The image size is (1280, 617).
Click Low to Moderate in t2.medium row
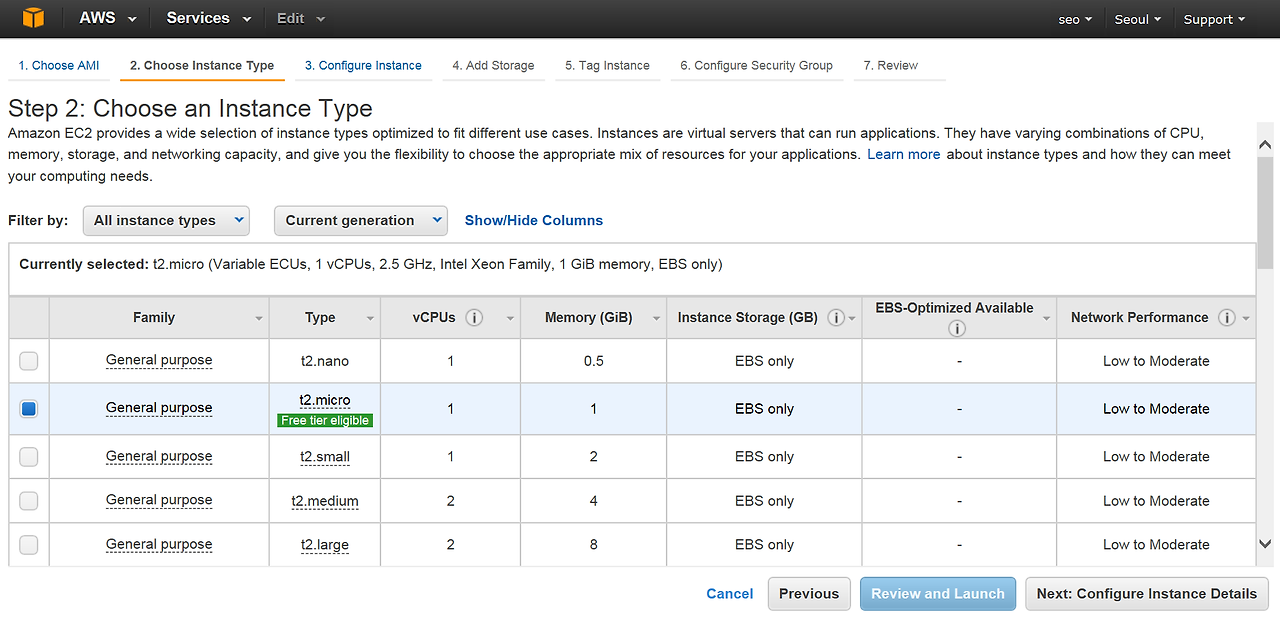tap(1156, 501)
